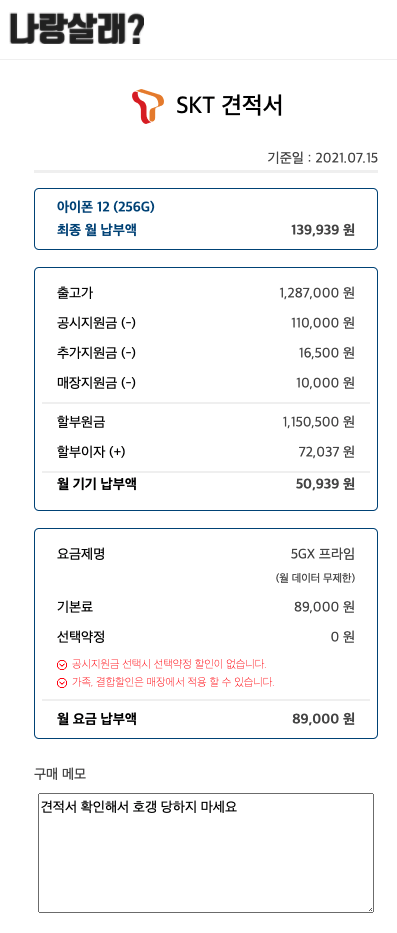Click the 월 요금 납부액 89,000 원 total
This screenshot has width=397, height=933.
[323, 719]
